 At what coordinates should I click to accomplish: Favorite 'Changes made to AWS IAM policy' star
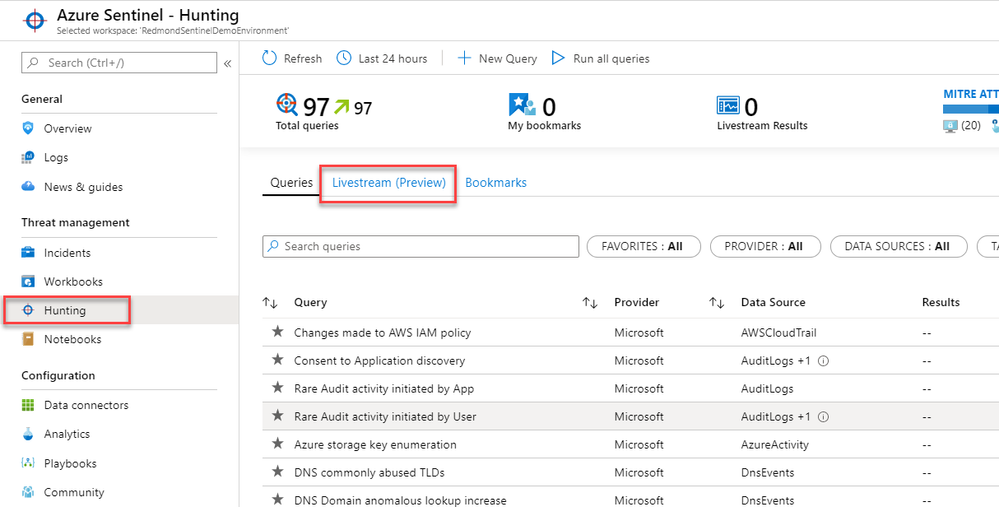coord(277,332)
